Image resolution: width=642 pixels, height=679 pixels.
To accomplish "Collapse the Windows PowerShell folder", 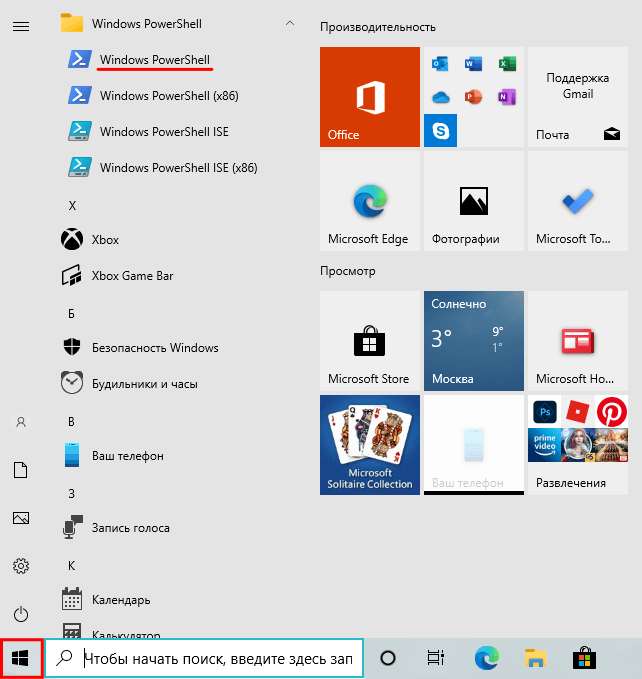I will (x=289, y=22).
